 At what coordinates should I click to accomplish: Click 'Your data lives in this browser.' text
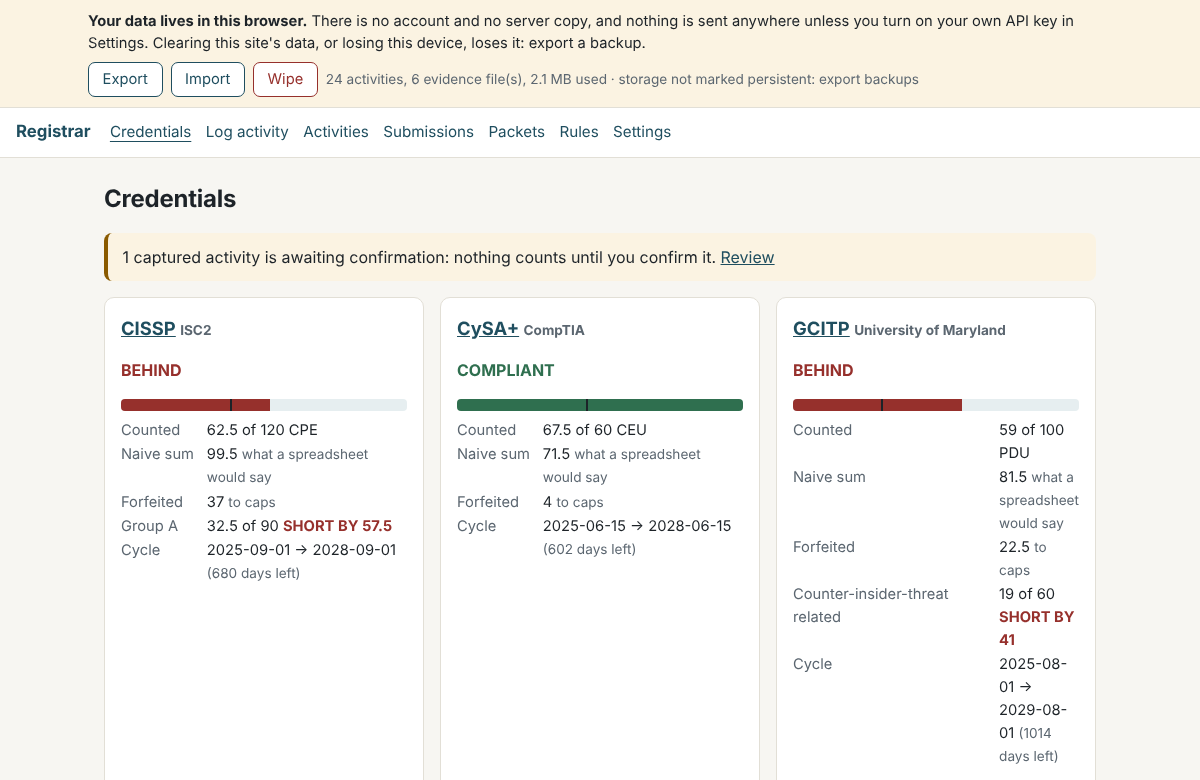click(198, 20)
